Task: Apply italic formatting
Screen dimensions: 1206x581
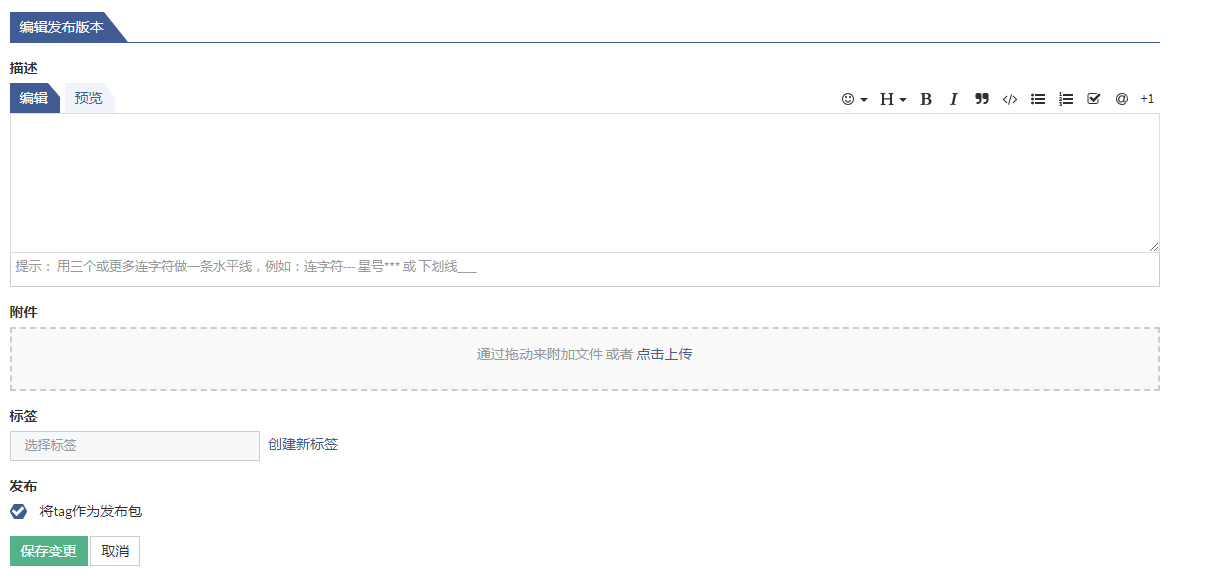Action: 954,99
